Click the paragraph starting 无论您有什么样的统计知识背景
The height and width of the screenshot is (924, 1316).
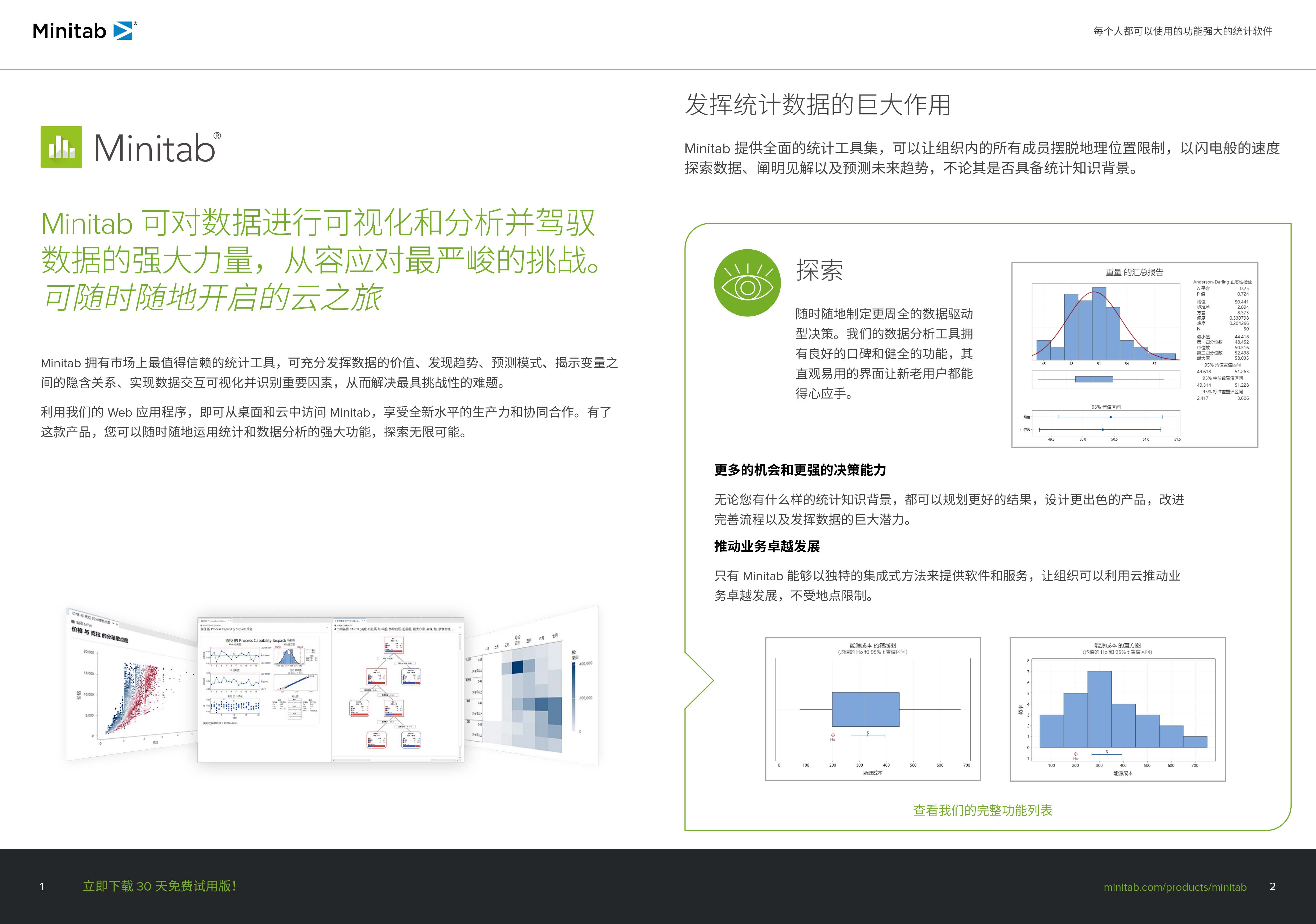pos(949,509)
